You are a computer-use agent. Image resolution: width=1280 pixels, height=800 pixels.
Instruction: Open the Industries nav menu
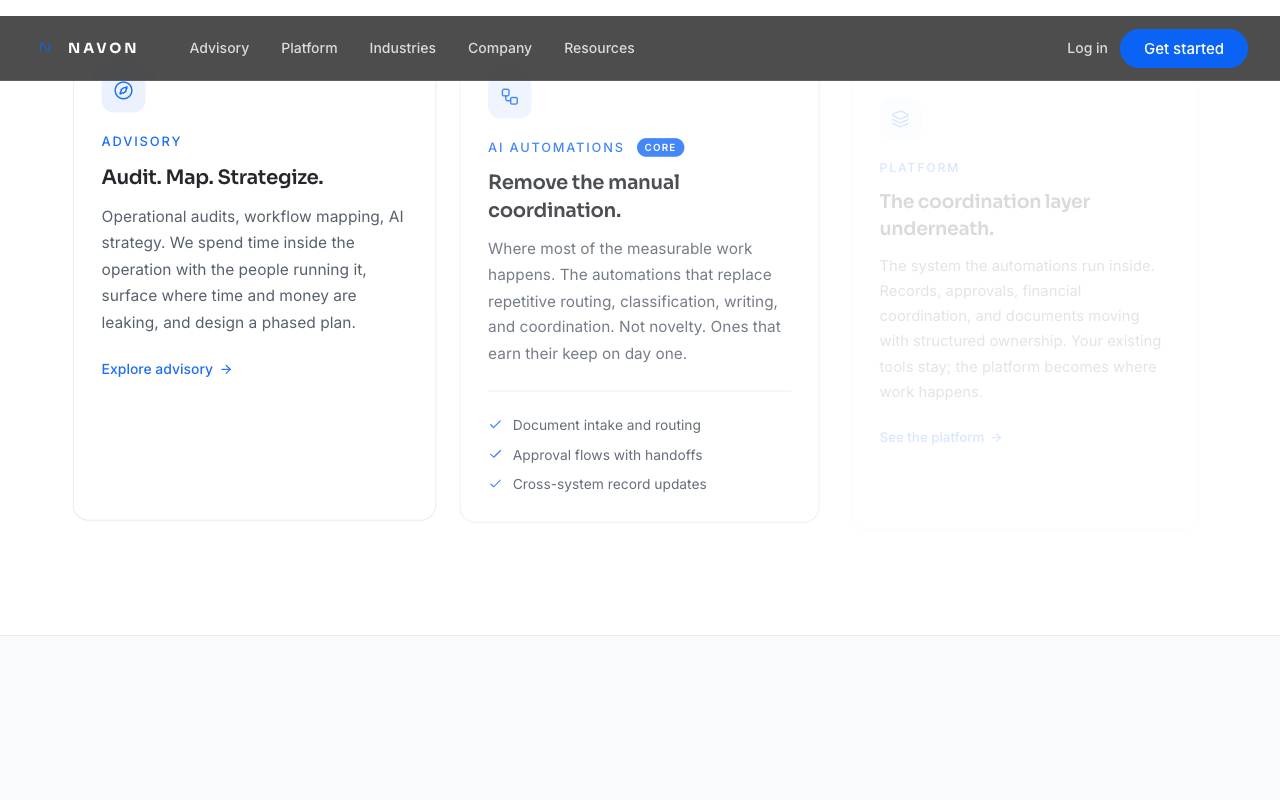coord(402,48)
